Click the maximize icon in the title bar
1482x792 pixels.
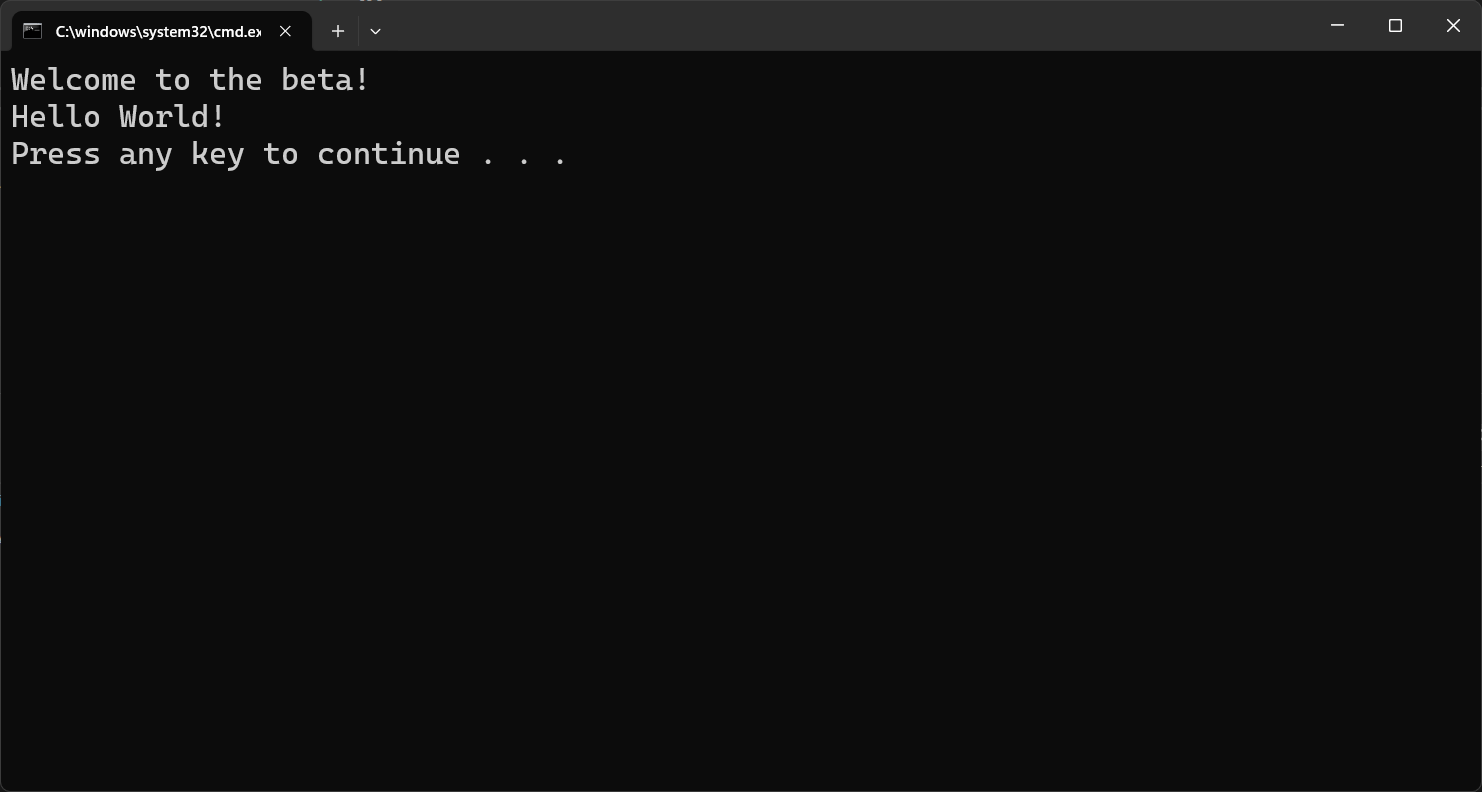pos(1395,25)
